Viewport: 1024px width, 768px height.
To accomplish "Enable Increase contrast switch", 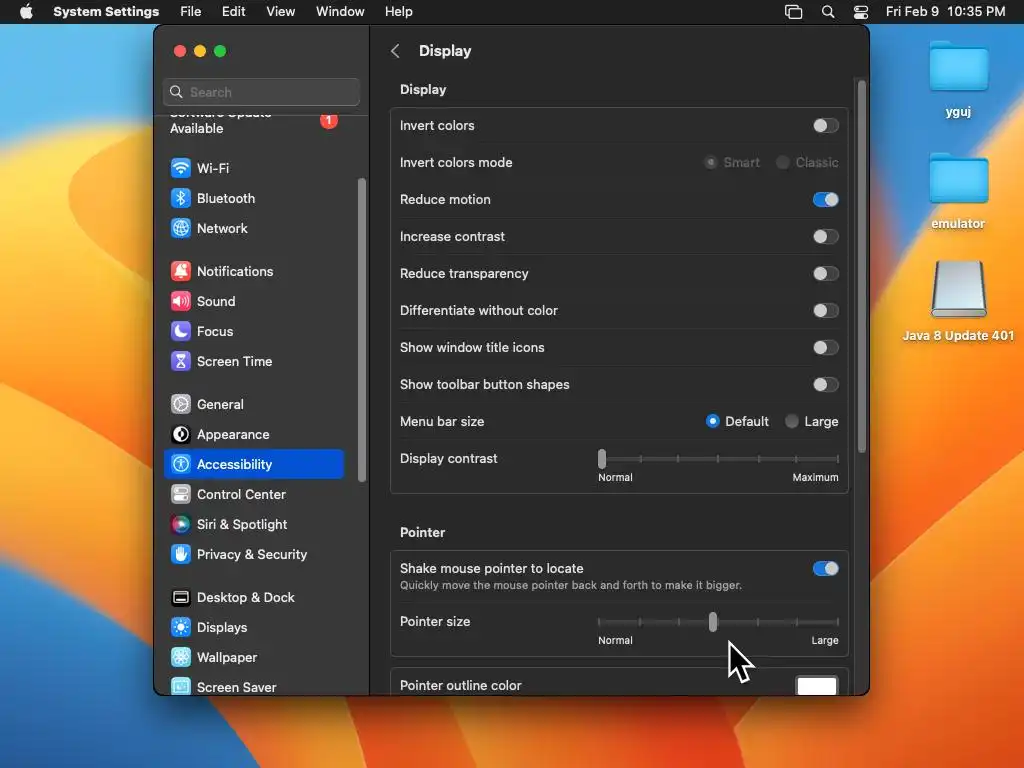I will point(825,236).
